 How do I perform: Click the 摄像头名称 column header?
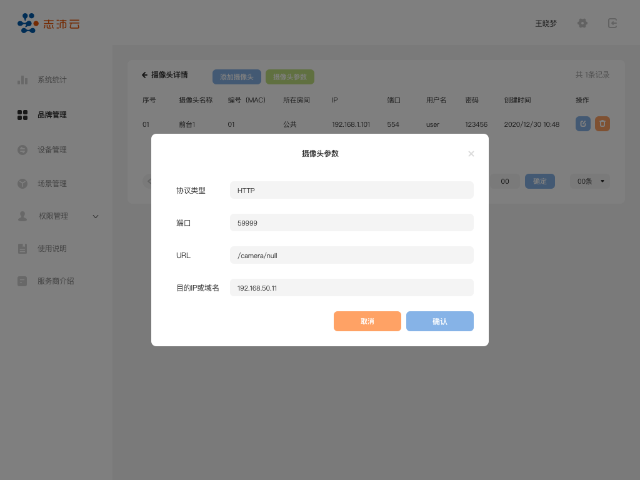coord(196,100)
